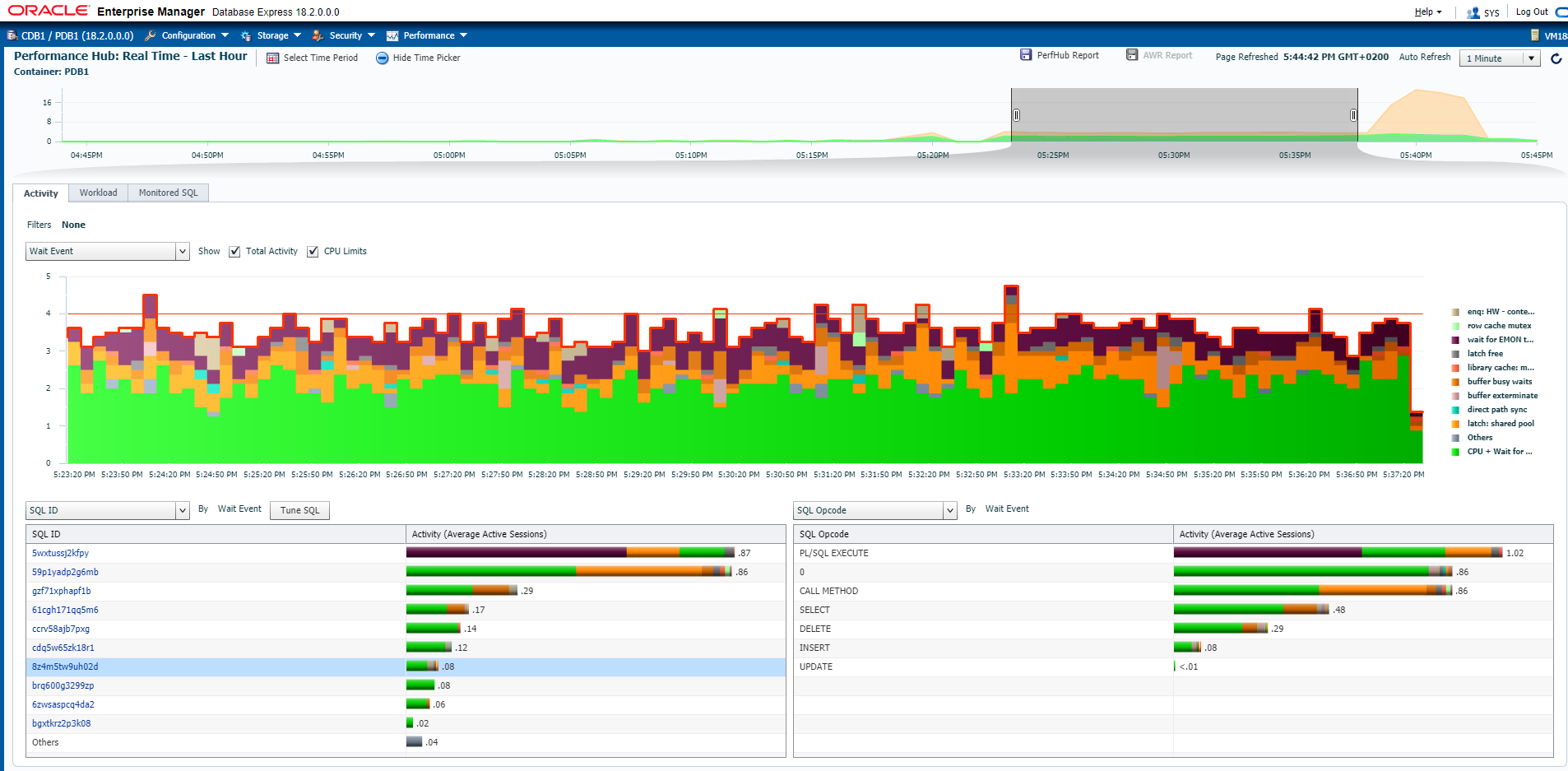Click the enq: HW - conte... legend swatch
1568x771 pixels.
pyautogui.click(x=1455, y=312)
